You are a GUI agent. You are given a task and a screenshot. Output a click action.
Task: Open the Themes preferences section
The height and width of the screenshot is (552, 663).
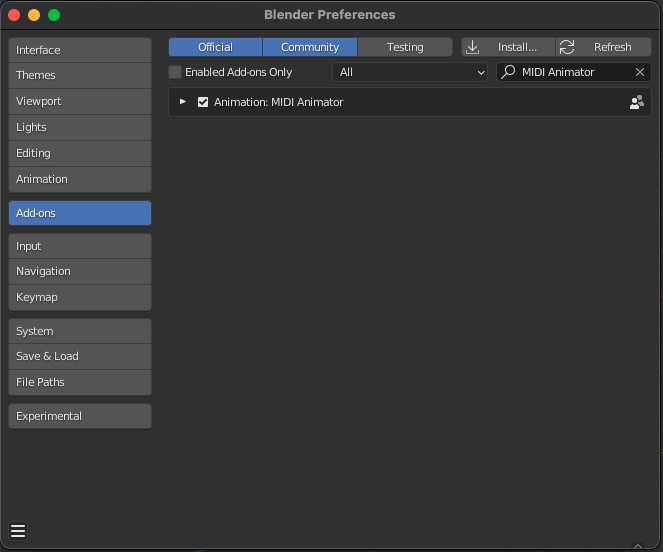(80, 75)
